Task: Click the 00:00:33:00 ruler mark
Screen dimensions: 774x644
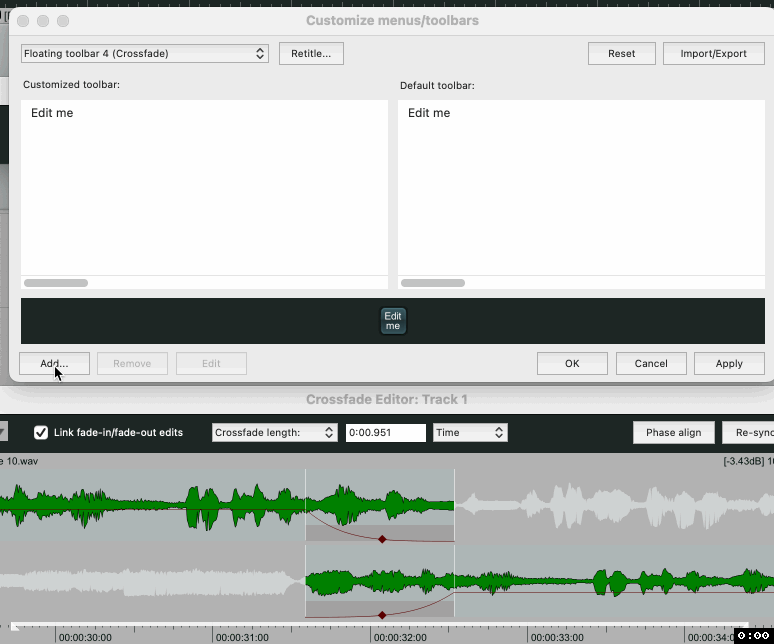Action: click(x=557, y=637)
